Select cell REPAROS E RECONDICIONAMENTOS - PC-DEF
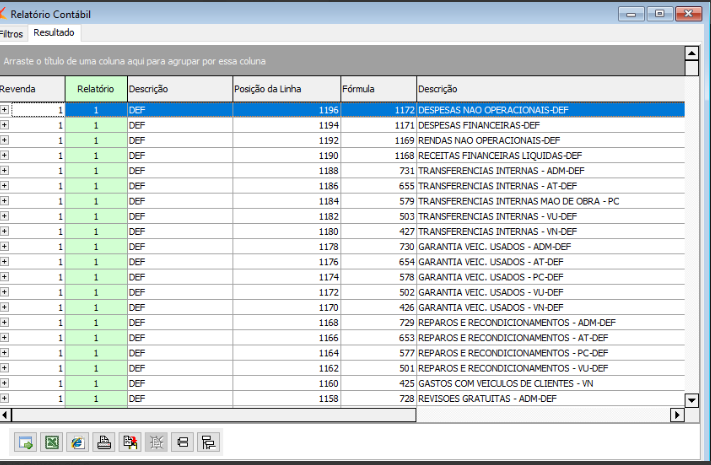 (550, 353)
